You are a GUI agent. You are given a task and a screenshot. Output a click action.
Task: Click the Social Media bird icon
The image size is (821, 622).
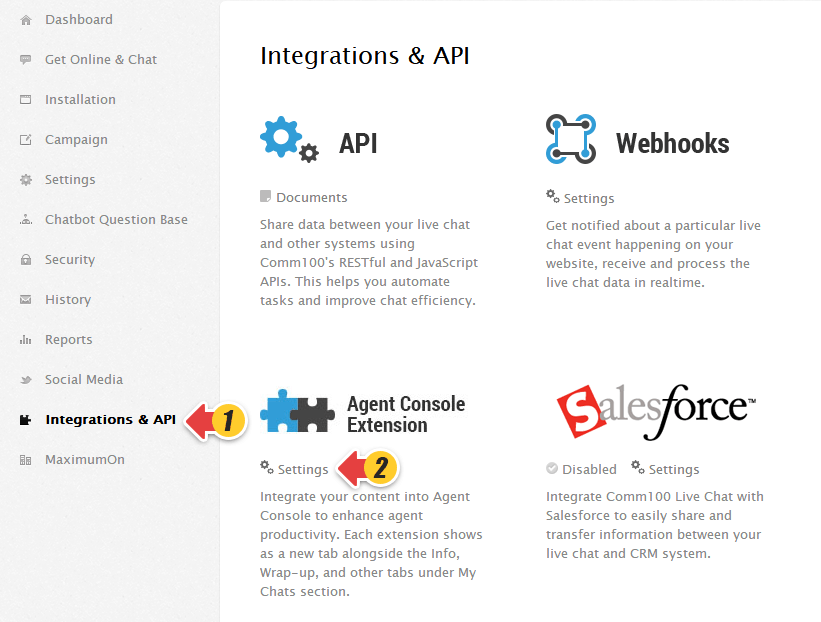coord(26,380)
